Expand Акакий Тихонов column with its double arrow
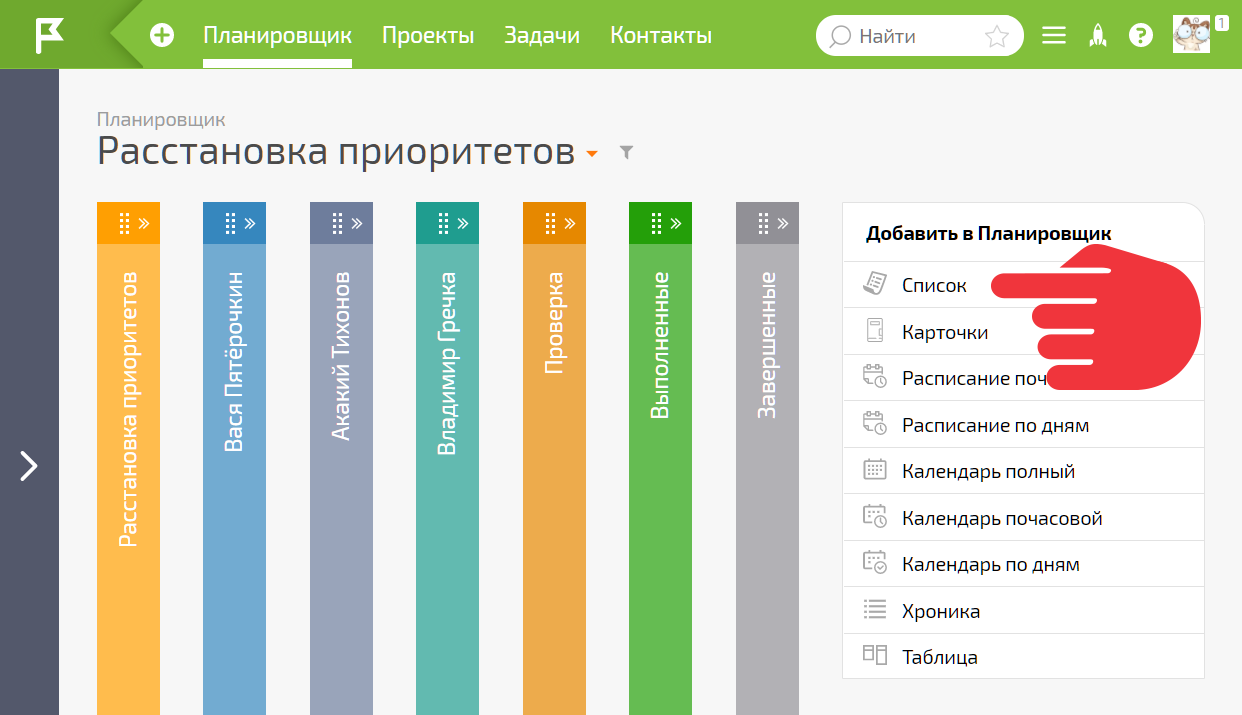 point(357,223)
